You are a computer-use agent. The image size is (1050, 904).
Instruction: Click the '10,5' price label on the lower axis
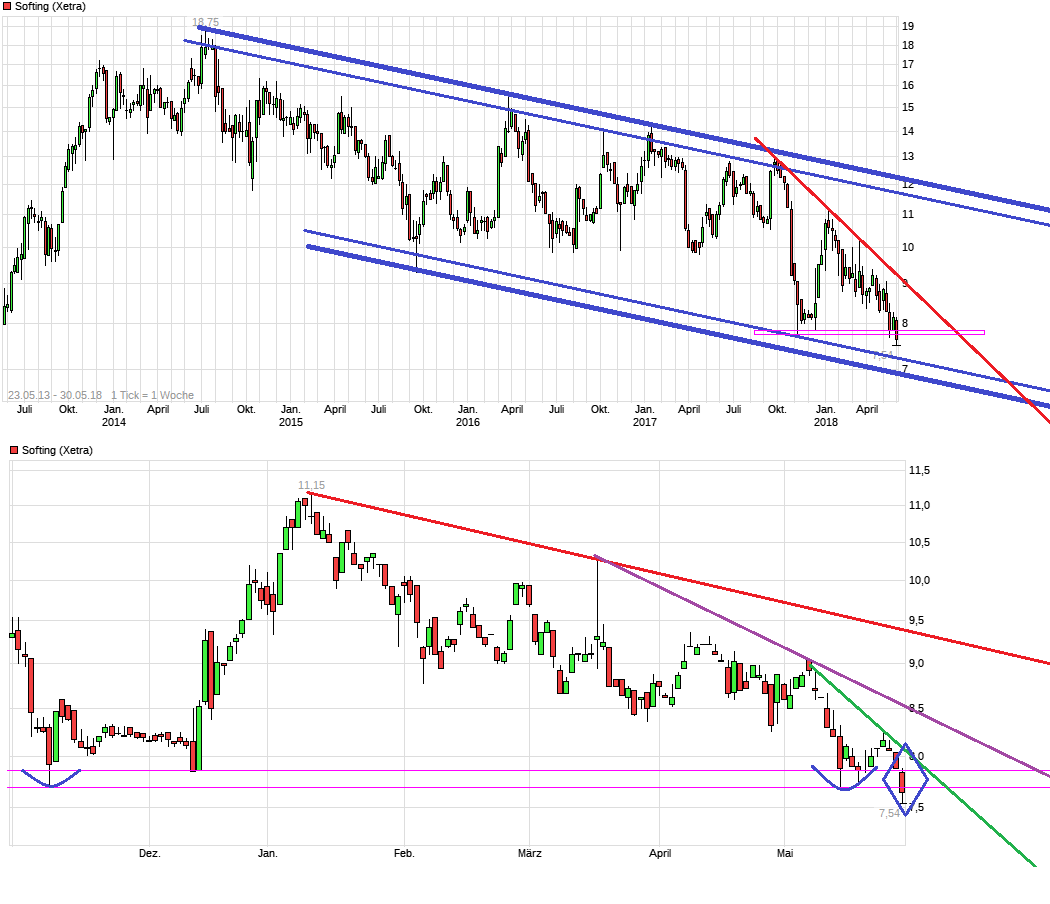coord(919,542)
